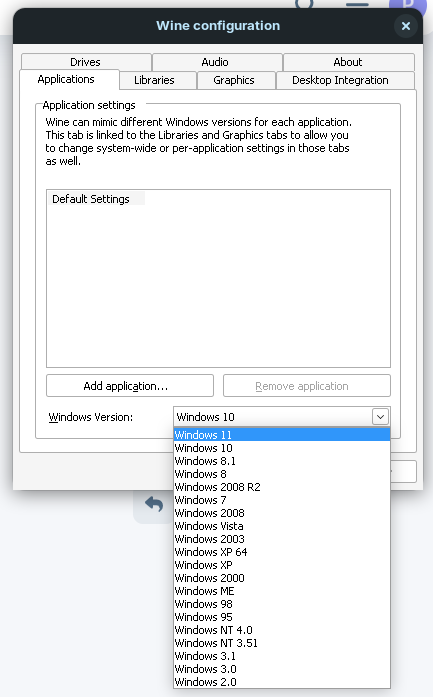Image resolution: width=433 pixels, height=697 pixels.
Task: Select the Windows 8 option
Action: pyautogui.click(x=282, y=474)
